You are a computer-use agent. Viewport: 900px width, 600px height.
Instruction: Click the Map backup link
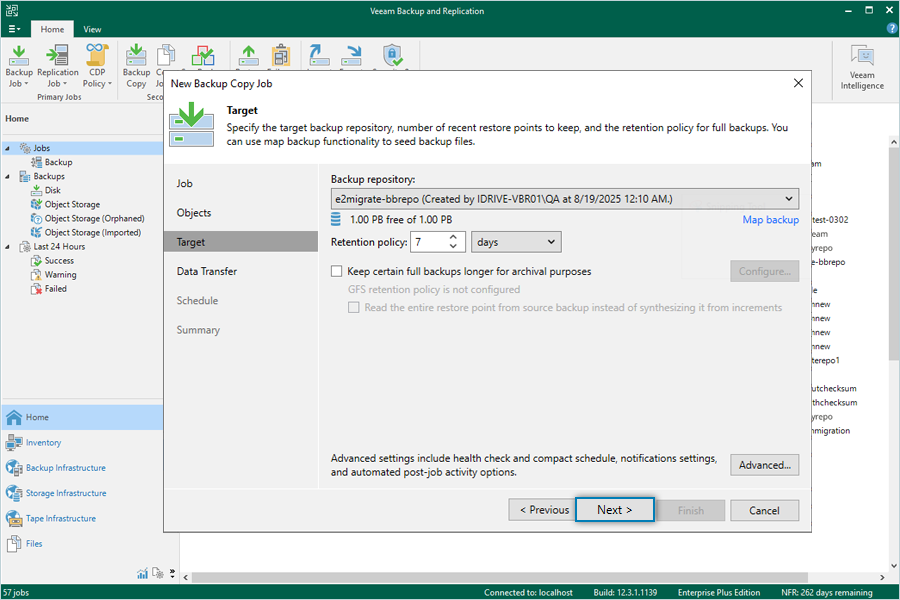(770, 220)
